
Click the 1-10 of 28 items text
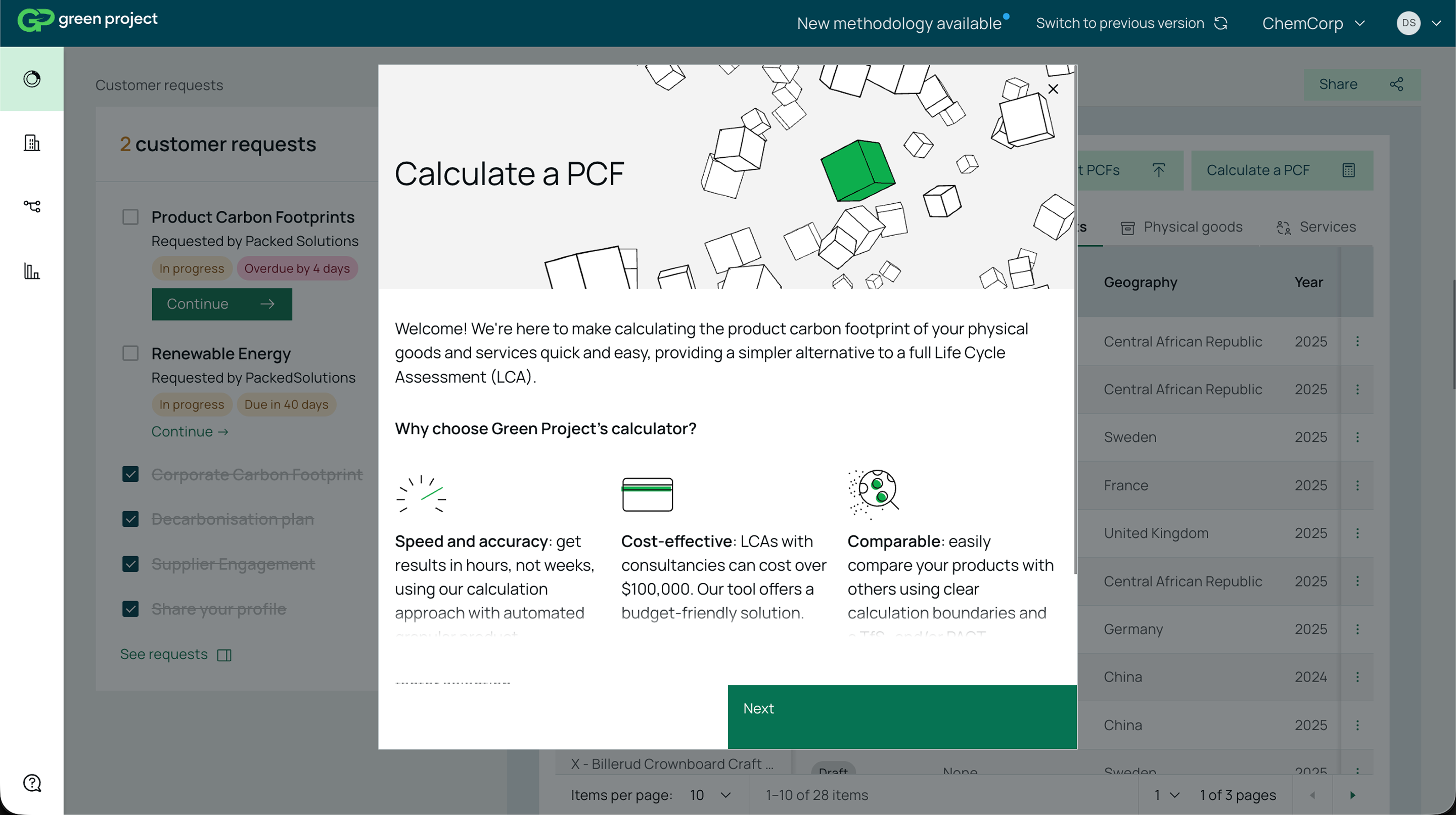point(817,795)
